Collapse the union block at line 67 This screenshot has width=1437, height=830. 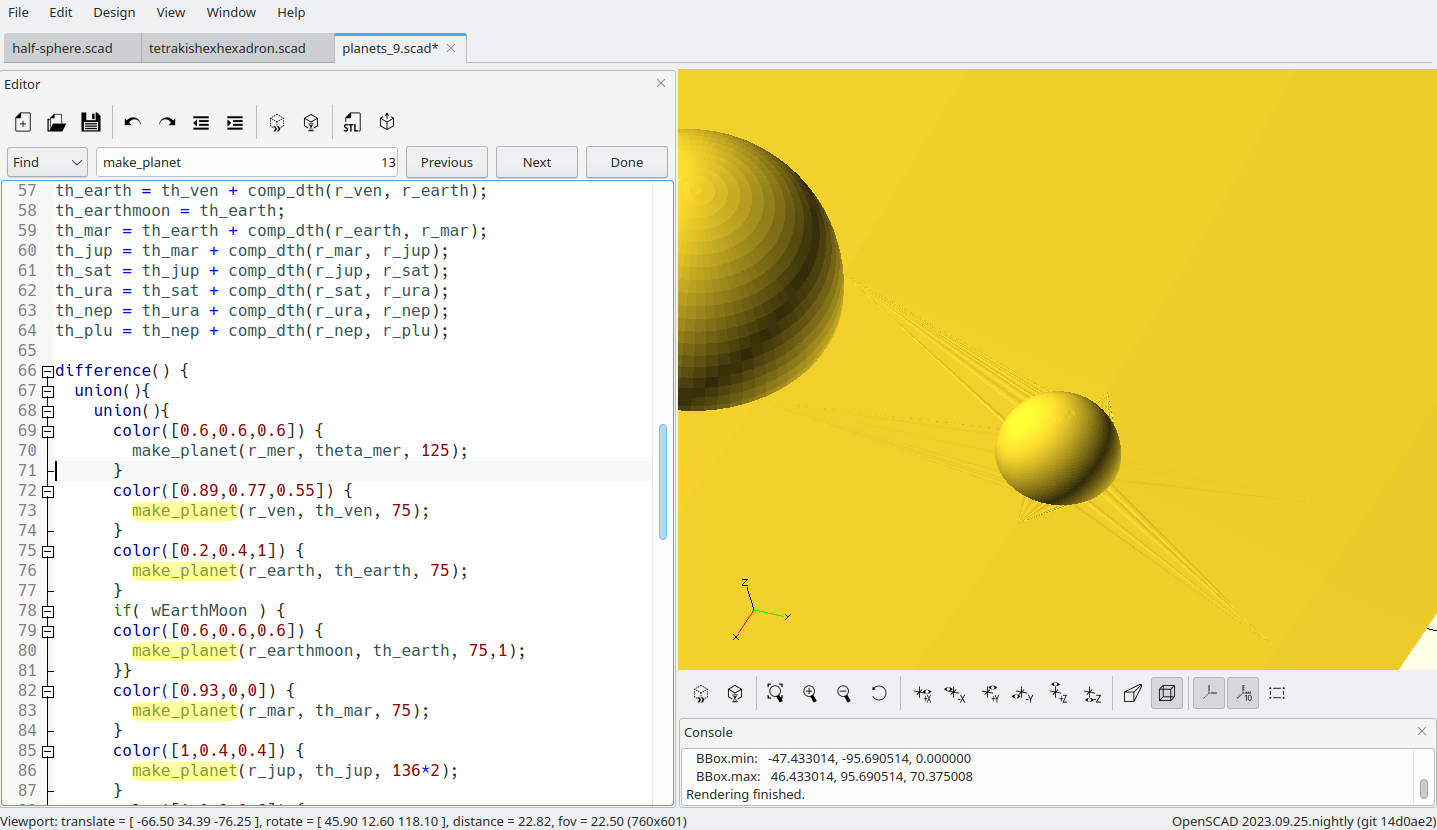coord(46,390)
